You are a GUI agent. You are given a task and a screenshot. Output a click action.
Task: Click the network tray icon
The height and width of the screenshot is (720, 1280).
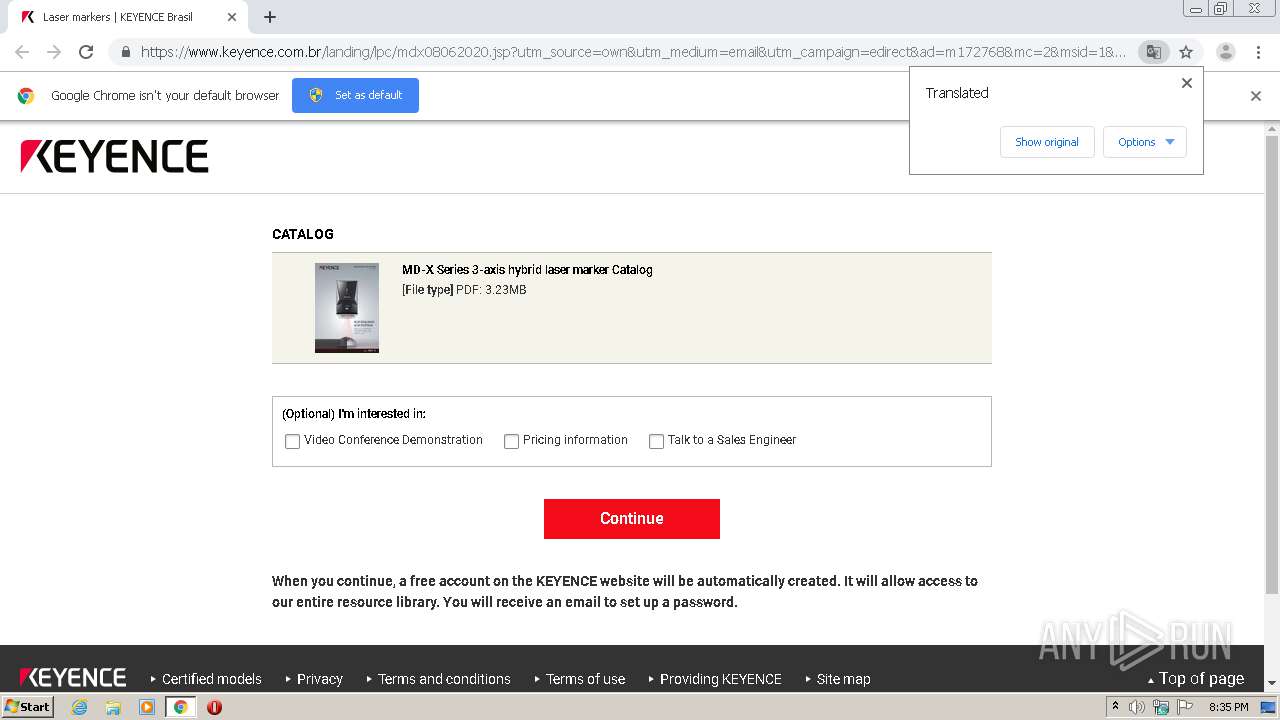click(x=1161, y=707)
